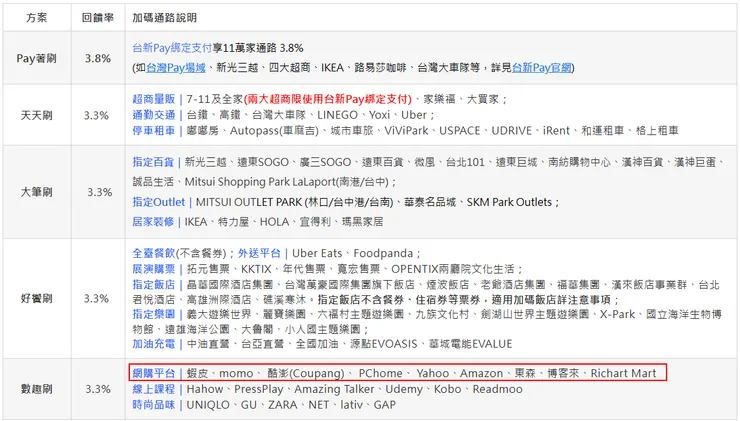Open the 台新Pay綁定支付 link
740x421 pixels.
(x=172, y=48)
